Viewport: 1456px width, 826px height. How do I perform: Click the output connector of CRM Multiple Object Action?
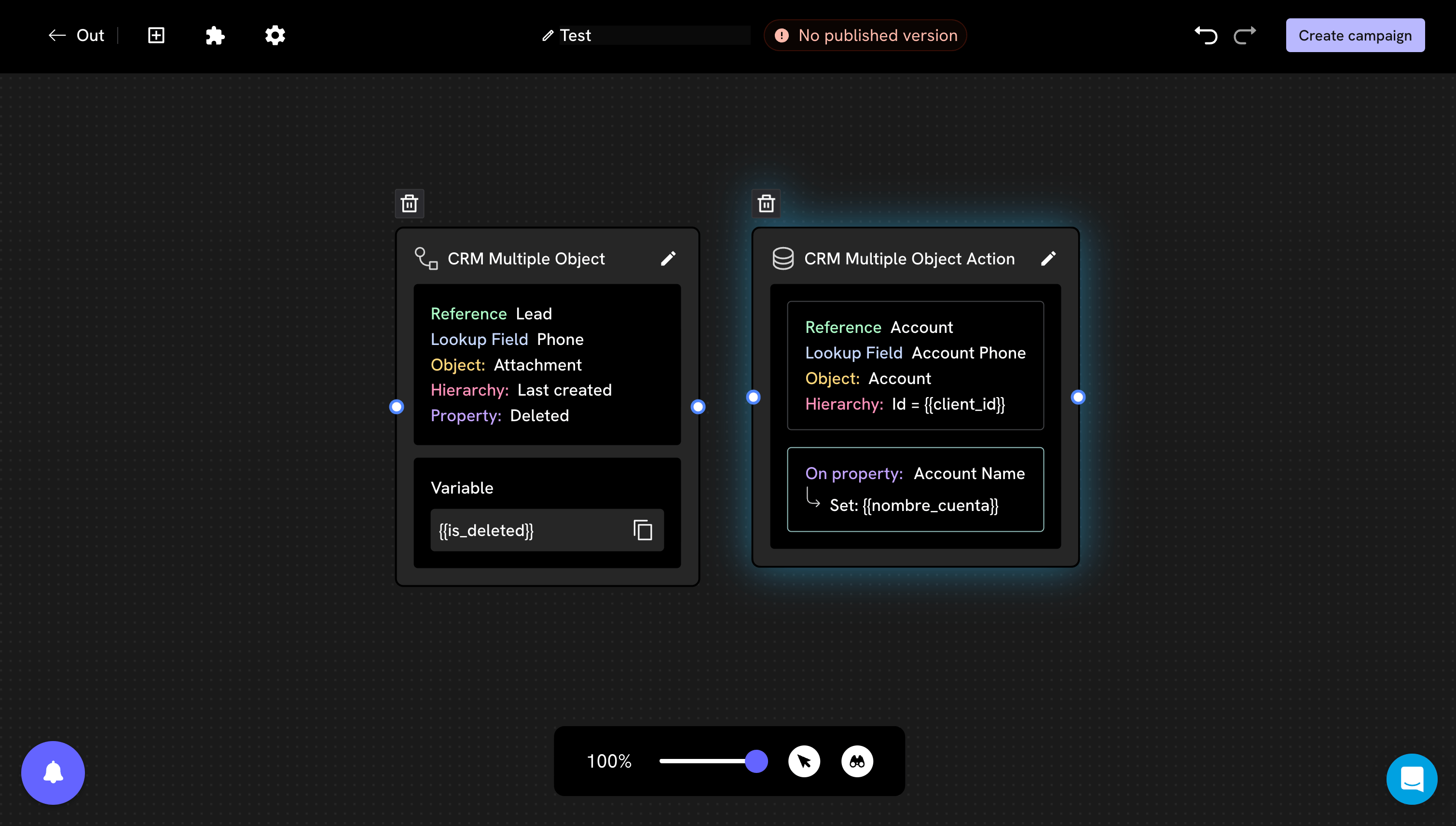click(1078, 397)
